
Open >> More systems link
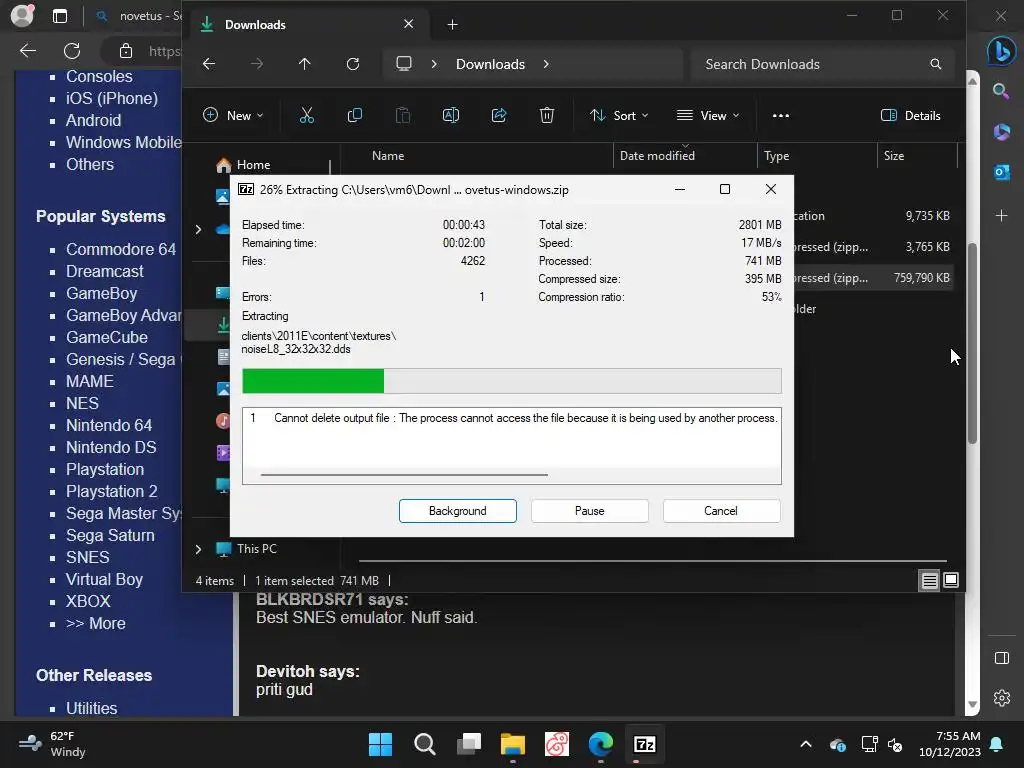[x=95, y=624]
